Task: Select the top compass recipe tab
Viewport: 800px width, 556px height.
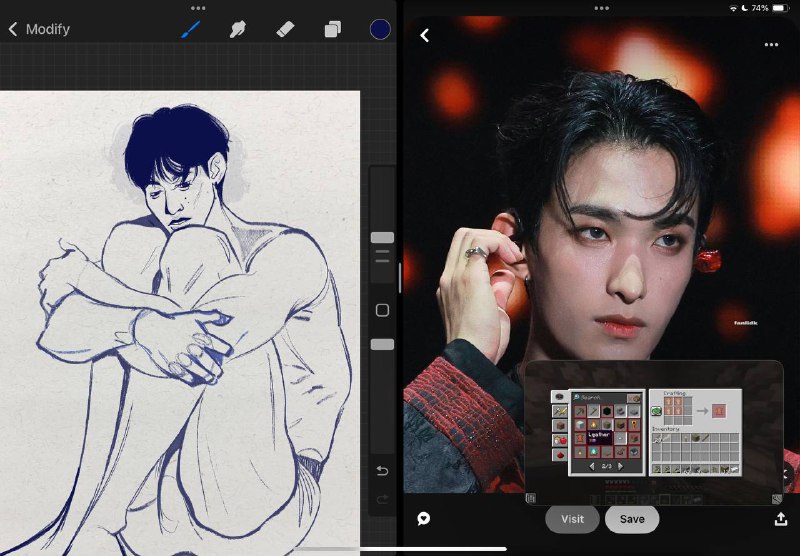Action: [560, 397]
